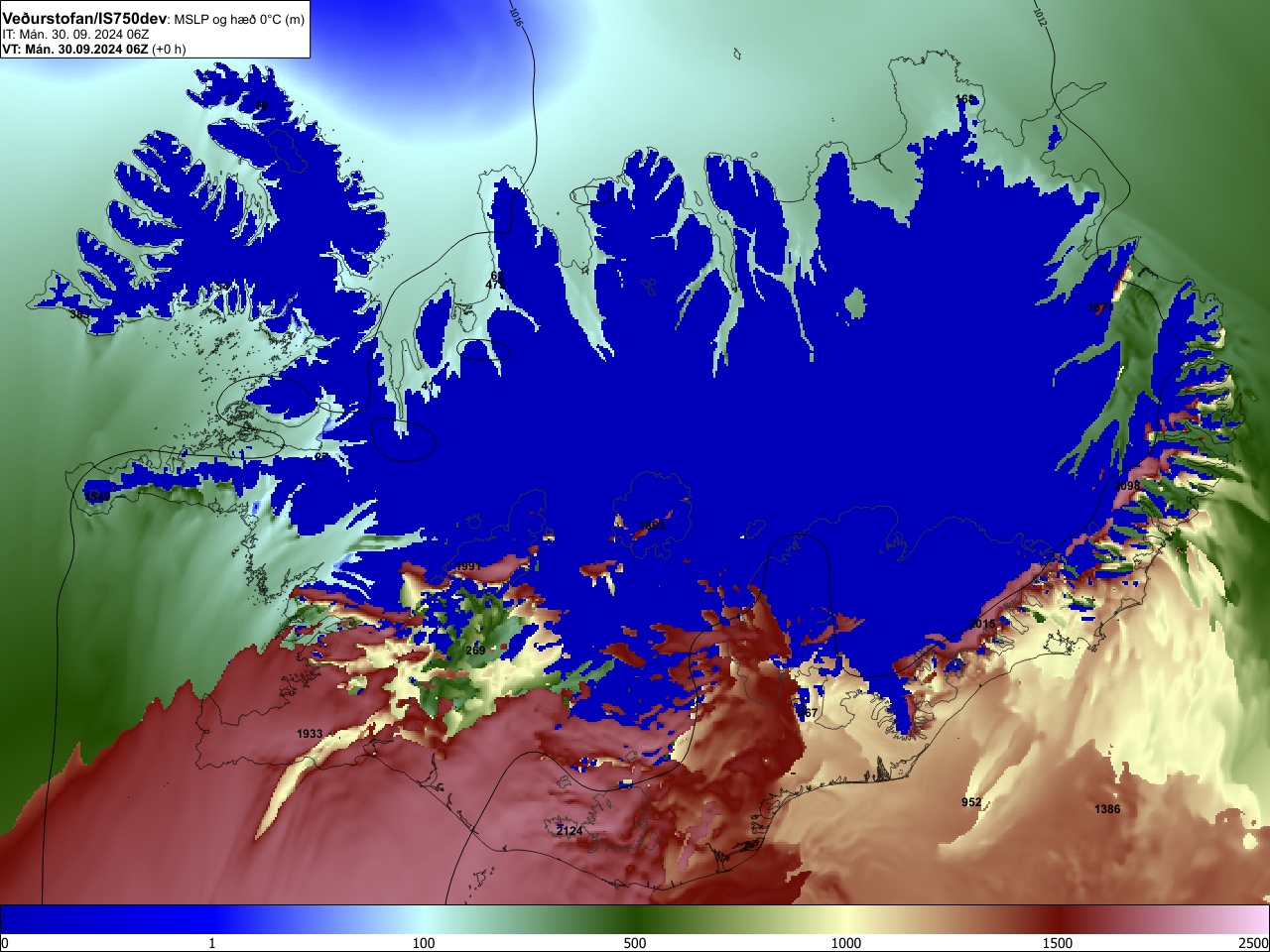Click the map value 383
This screenshot has height=952, width=1270.
[79, 314]
